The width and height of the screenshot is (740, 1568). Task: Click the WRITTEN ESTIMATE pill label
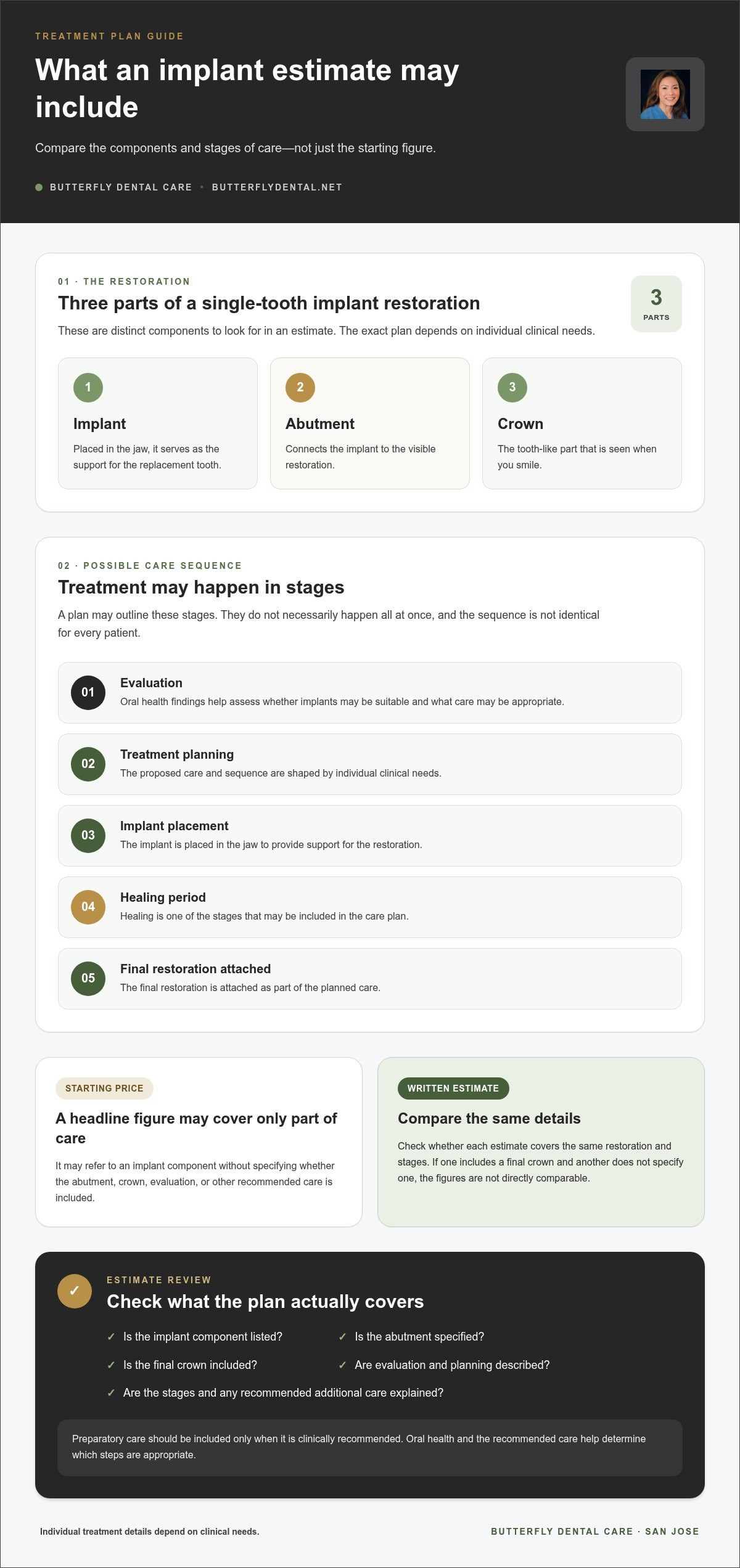point(453,1088)
